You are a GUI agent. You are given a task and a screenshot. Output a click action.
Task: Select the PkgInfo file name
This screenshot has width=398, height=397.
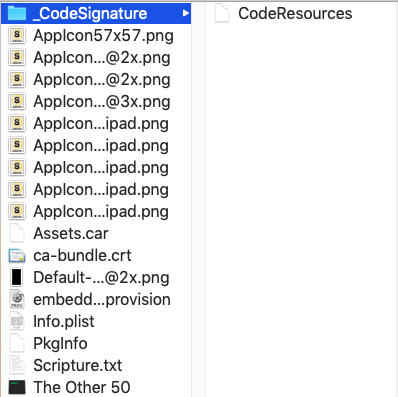[x=60, y=344]
